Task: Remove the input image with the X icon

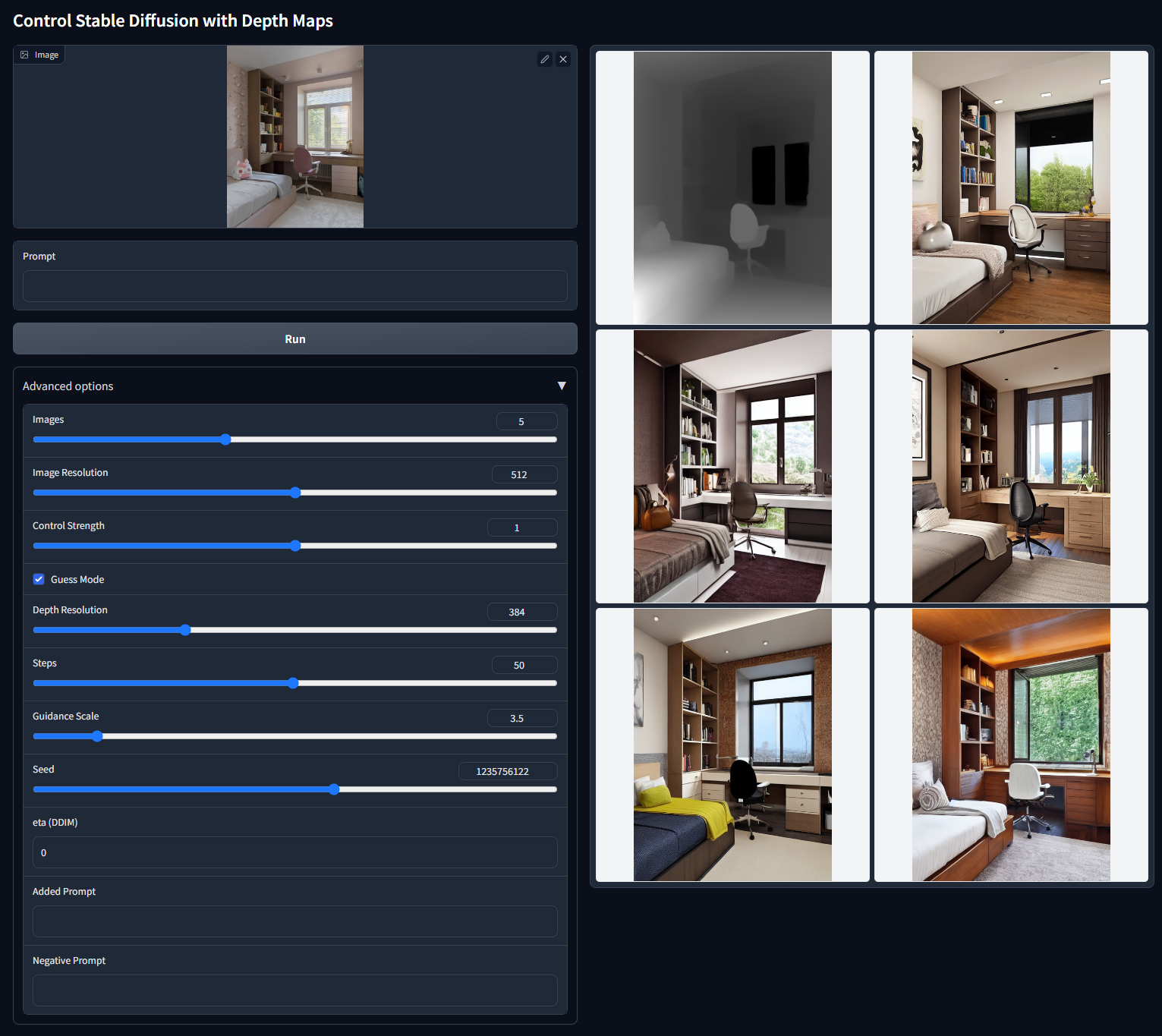Action: pos(563,59)
